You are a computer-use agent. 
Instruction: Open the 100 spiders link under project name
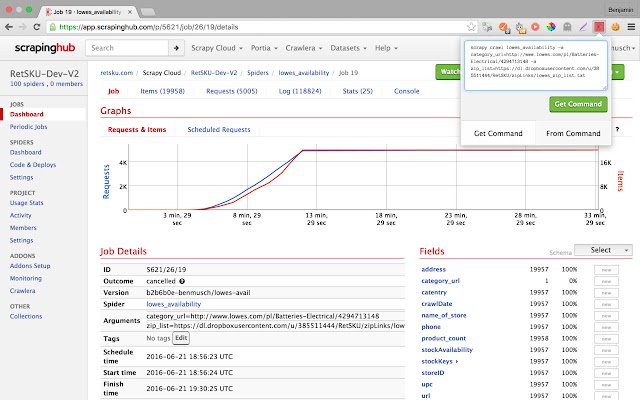(27, 84)
